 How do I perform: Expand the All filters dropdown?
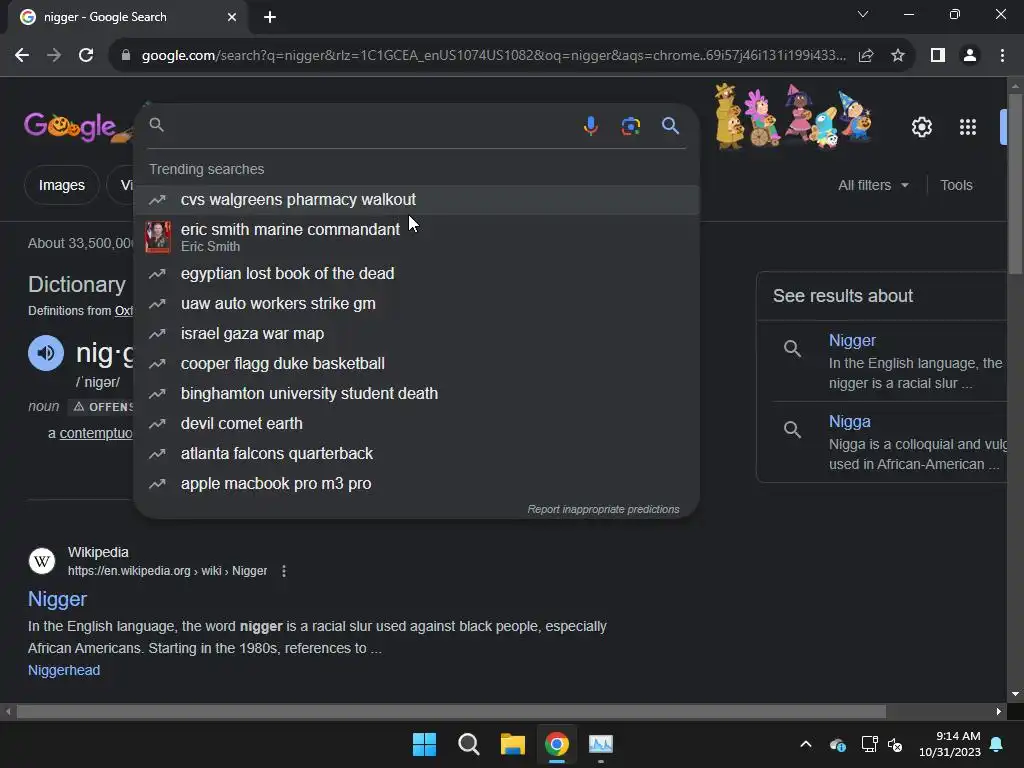click(873, 185)
